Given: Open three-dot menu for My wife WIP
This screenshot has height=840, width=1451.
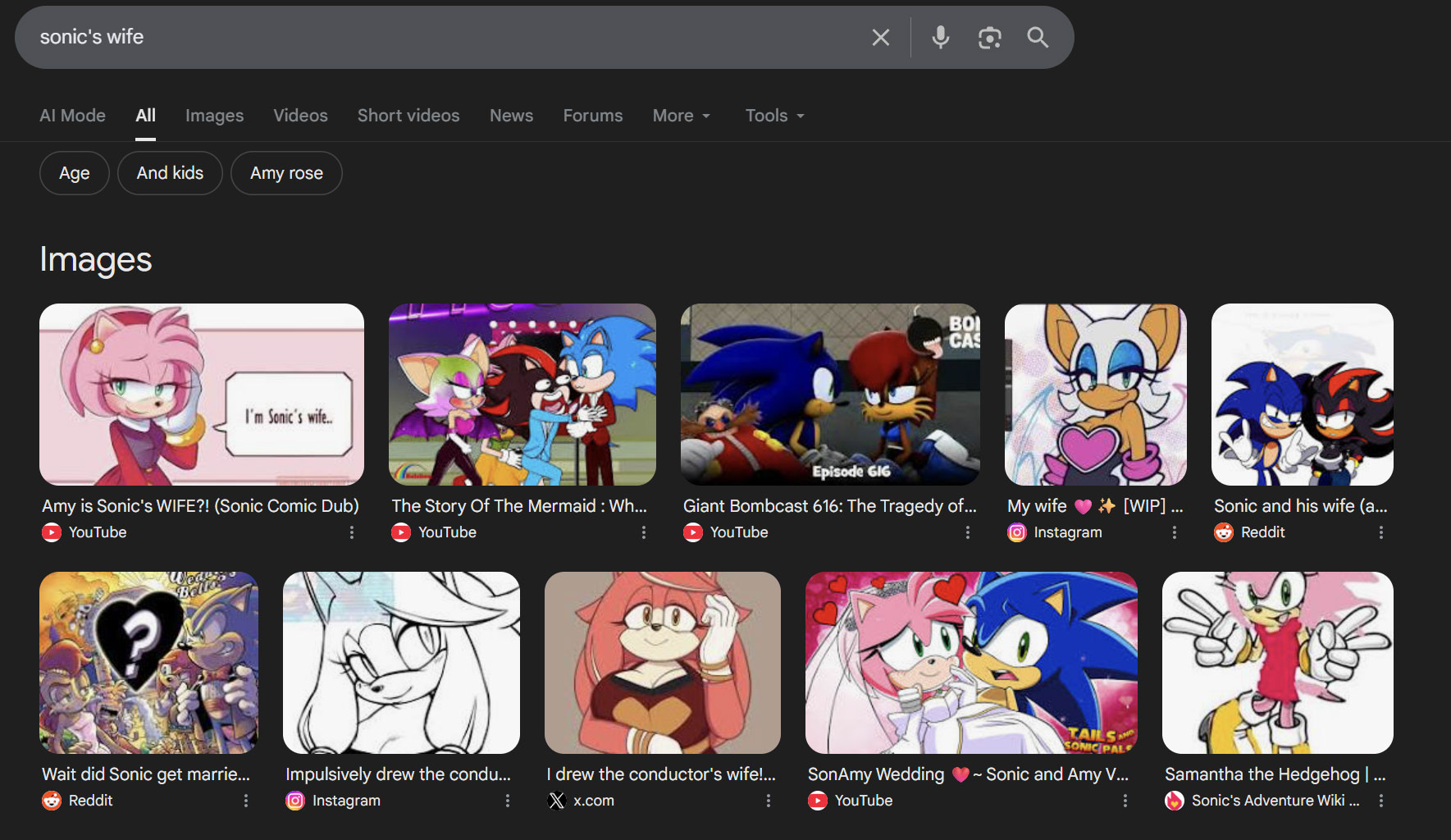Looking at the screenshot, I should 1175,532.
